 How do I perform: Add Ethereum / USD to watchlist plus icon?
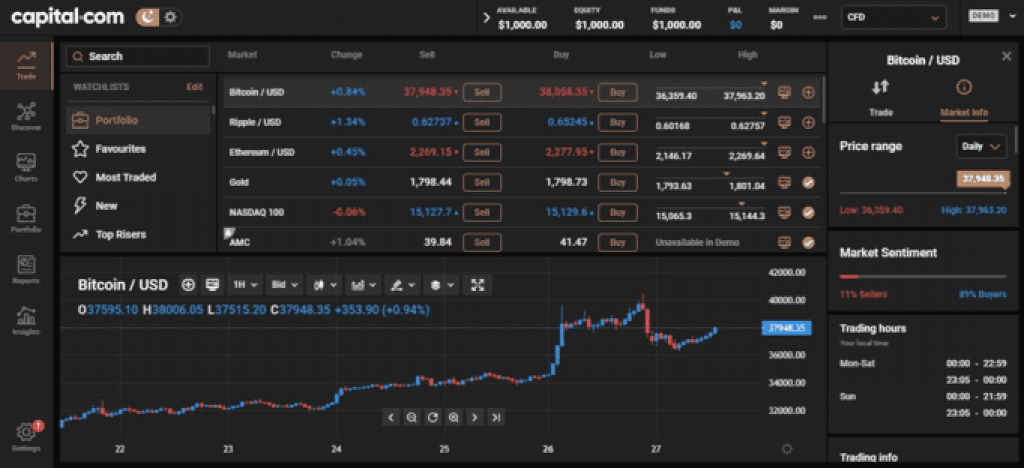[x=808, y=152]
